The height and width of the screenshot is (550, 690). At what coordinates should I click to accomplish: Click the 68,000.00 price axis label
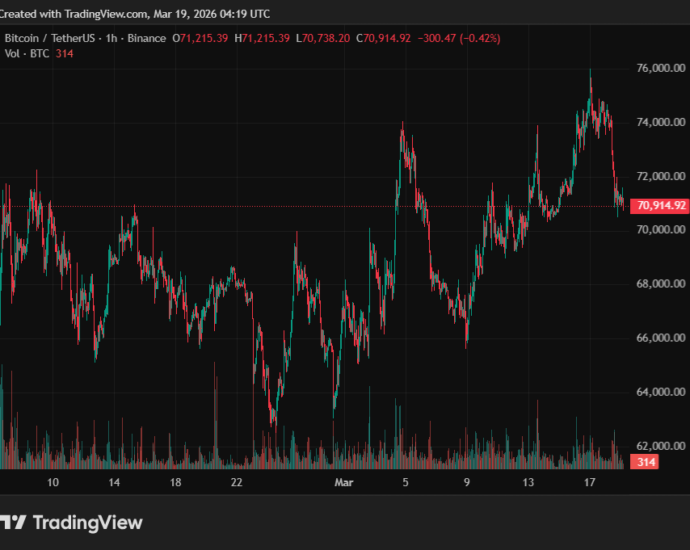pyautogui.click(x=660, y=284)
